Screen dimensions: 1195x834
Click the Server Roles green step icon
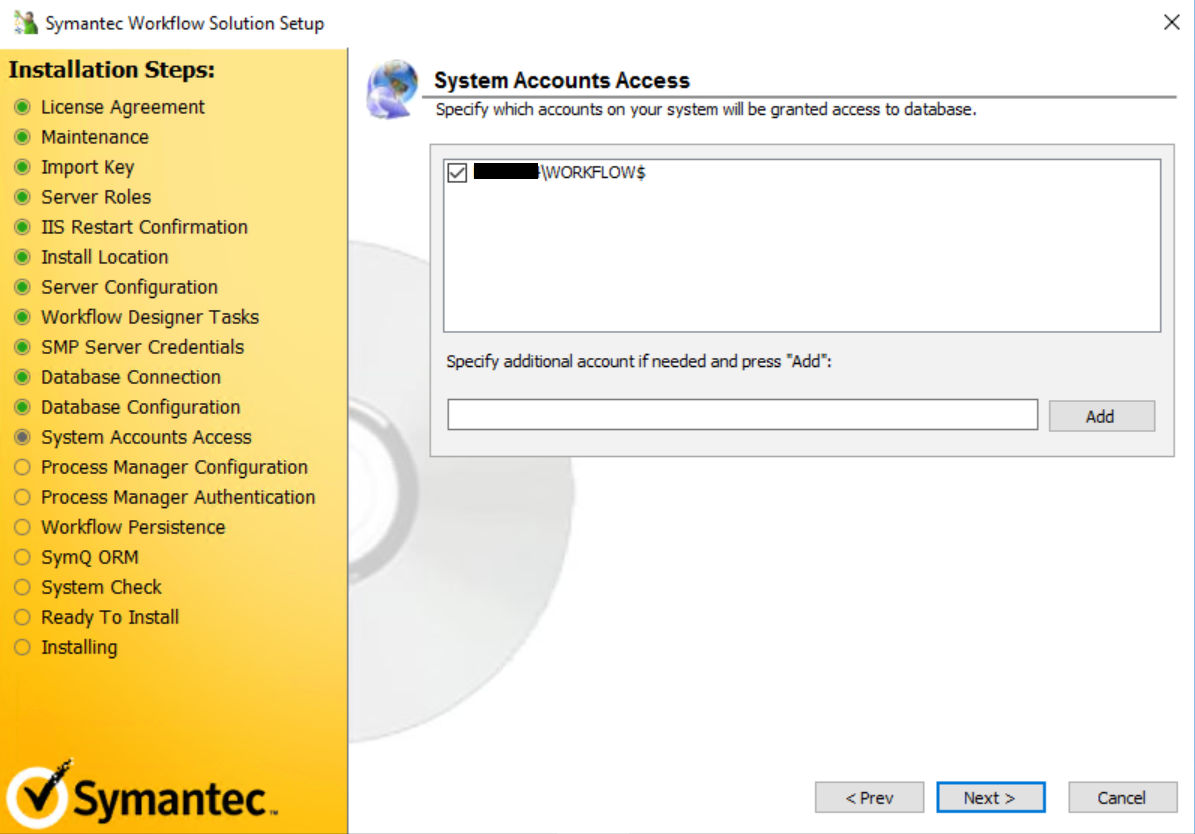tap(23, 197)
